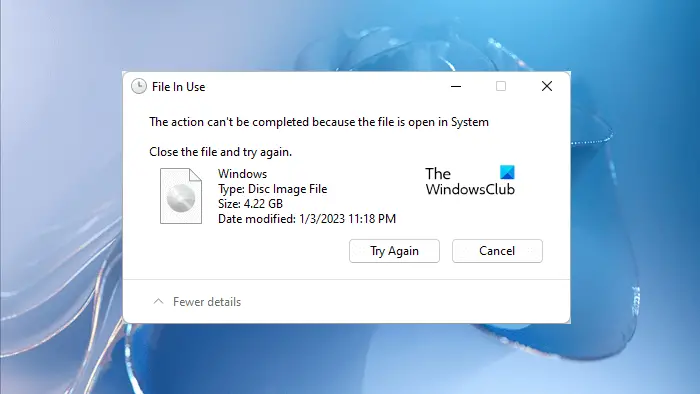Screen dimensions: 700x394
Task: Click the disabled maximize button
Action: coord(501,86)
